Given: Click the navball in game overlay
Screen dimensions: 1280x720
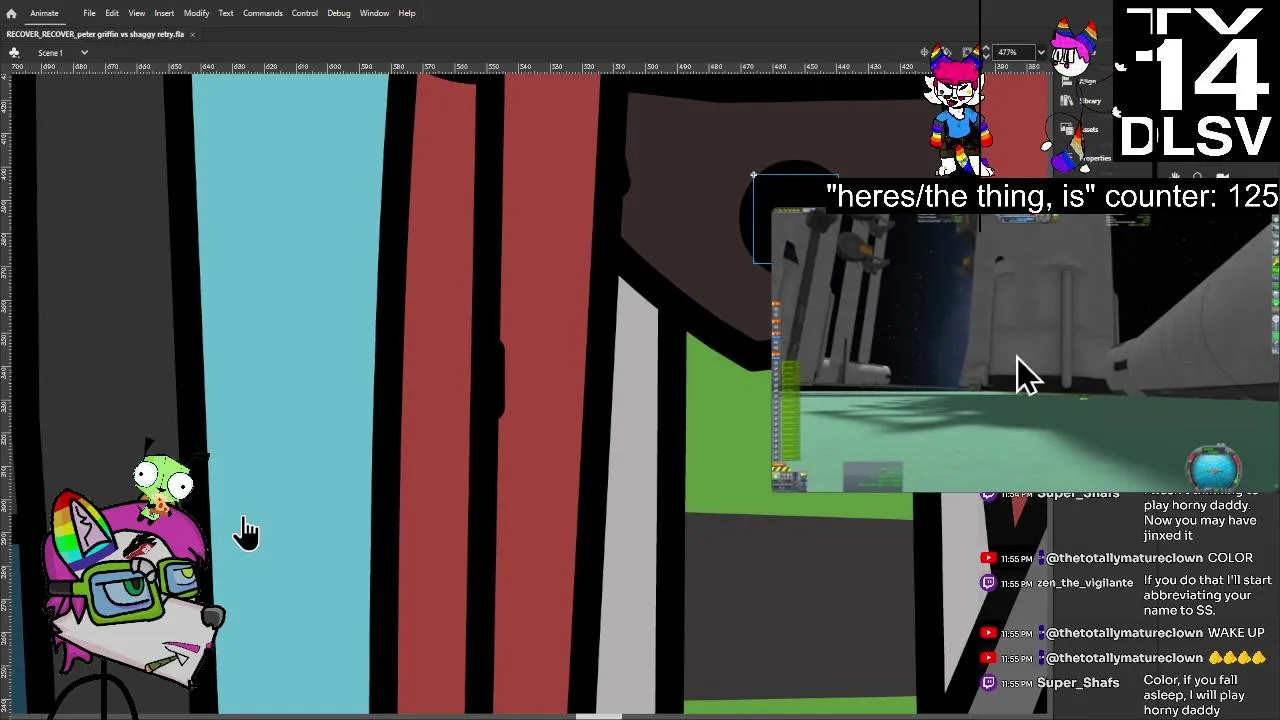Looking at the screenshot, I should (x=1215, y=468).
